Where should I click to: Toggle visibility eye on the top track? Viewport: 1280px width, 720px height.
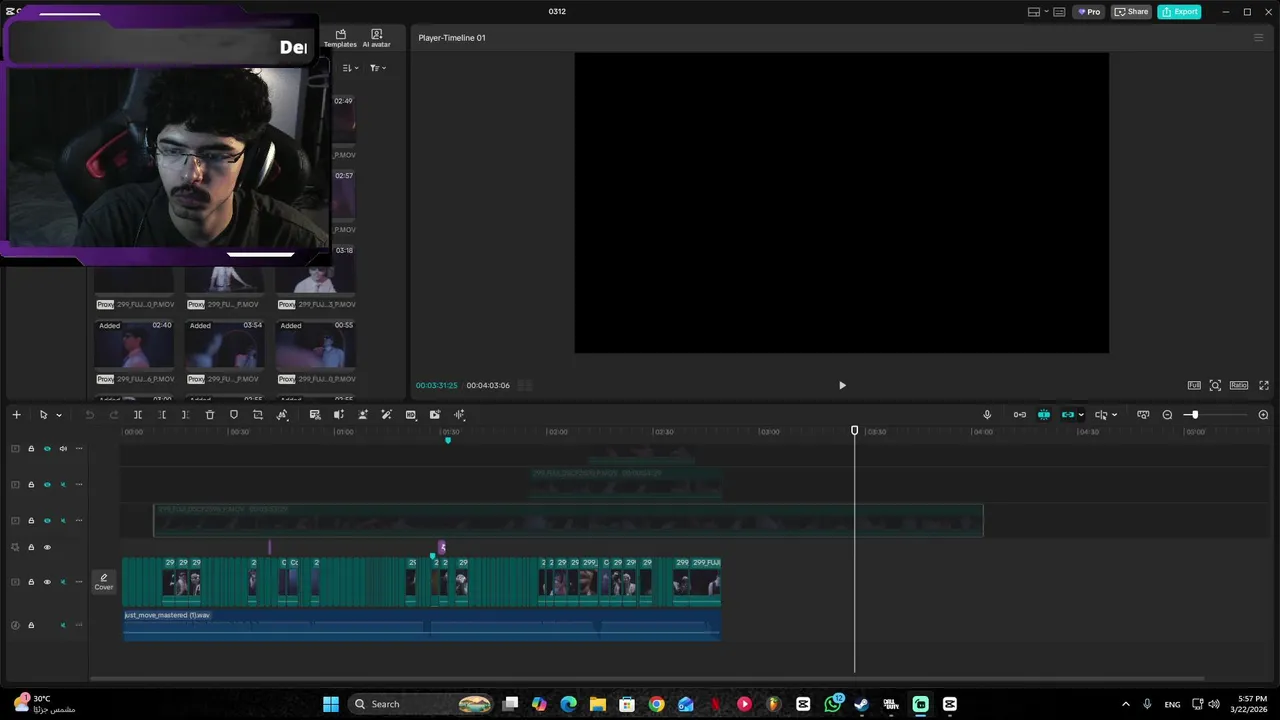(47, 449)
